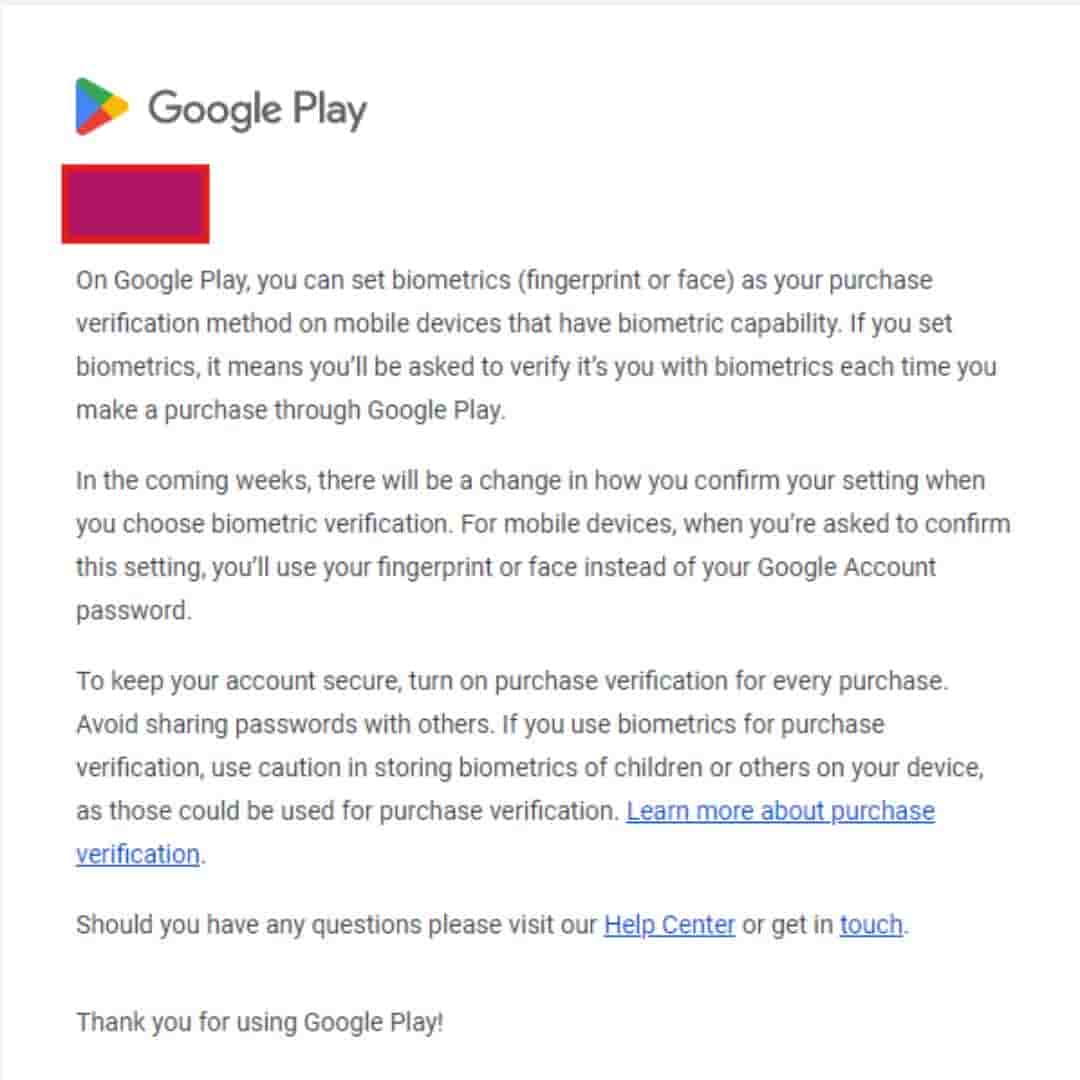Click the "Google Account" phrase
1080x1080 pixels.
[846, 567]
